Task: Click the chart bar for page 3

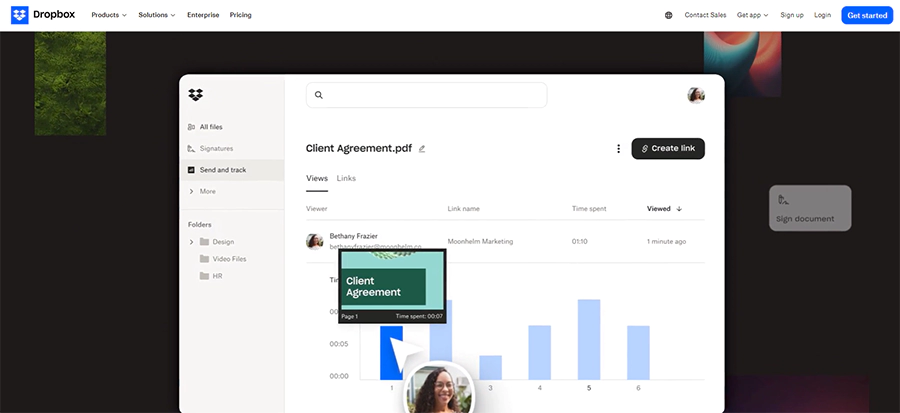Action: point(490,368)
